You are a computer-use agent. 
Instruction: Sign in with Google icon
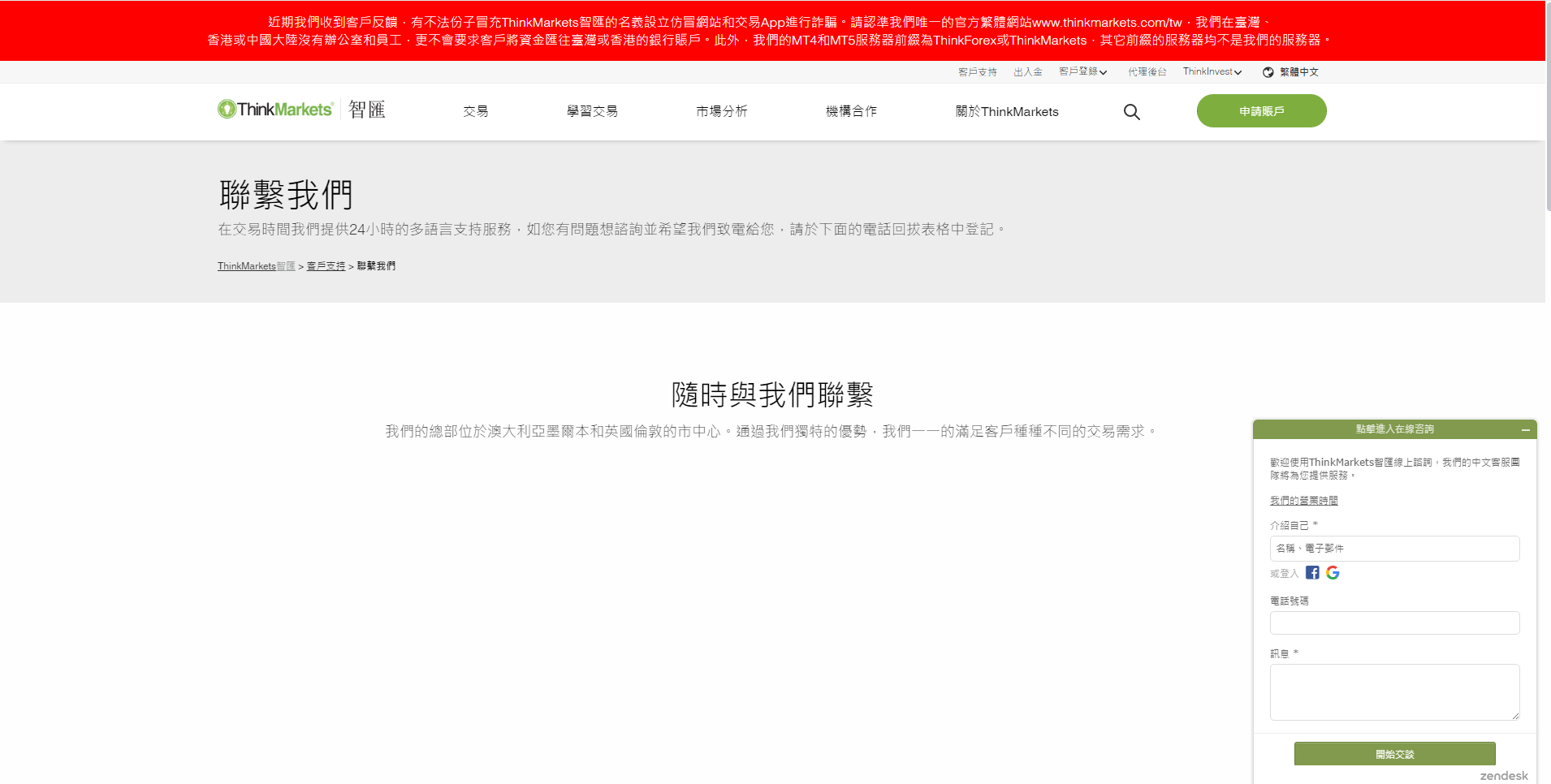(x=1333, y=573)
